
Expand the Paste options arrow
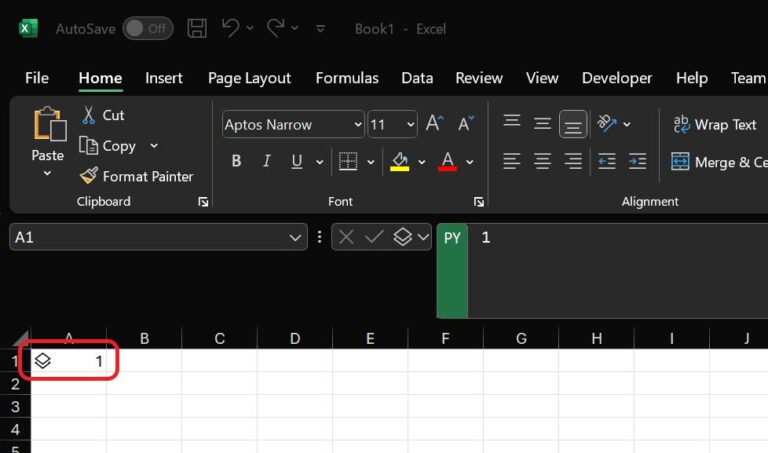point(47,173)
